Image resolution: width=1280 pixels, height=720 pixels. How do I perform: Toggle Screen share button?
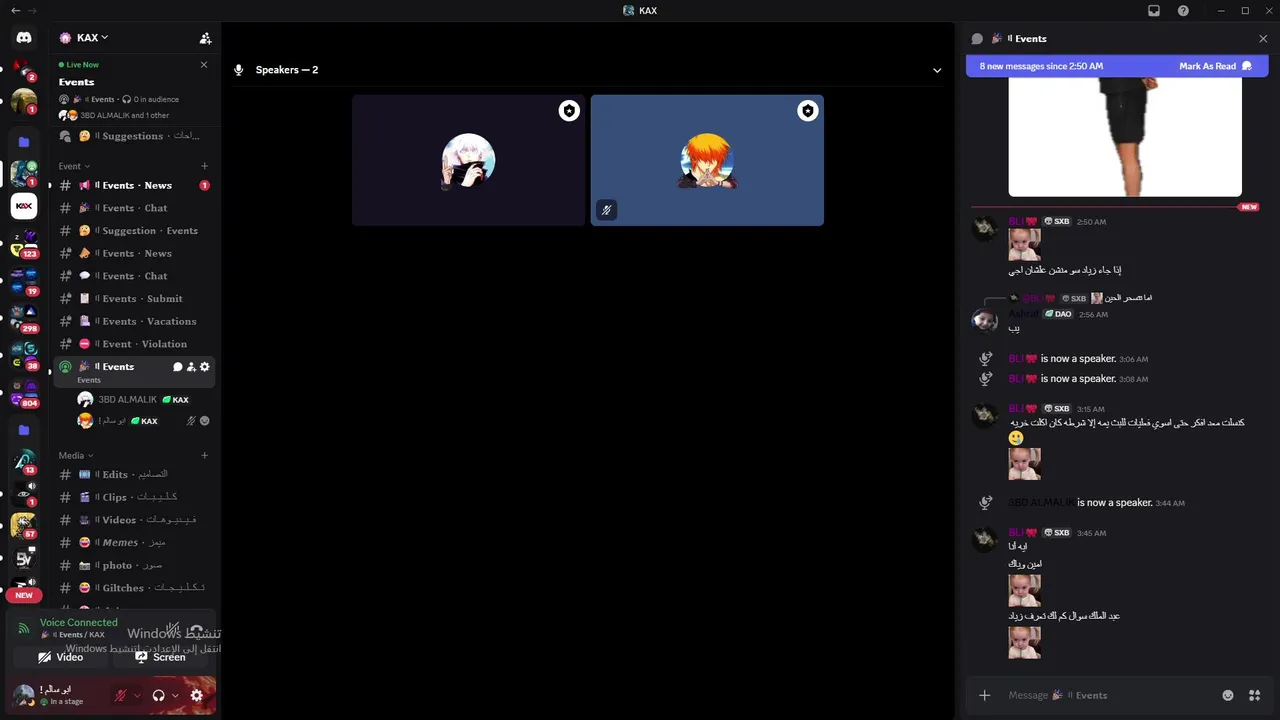162,657
